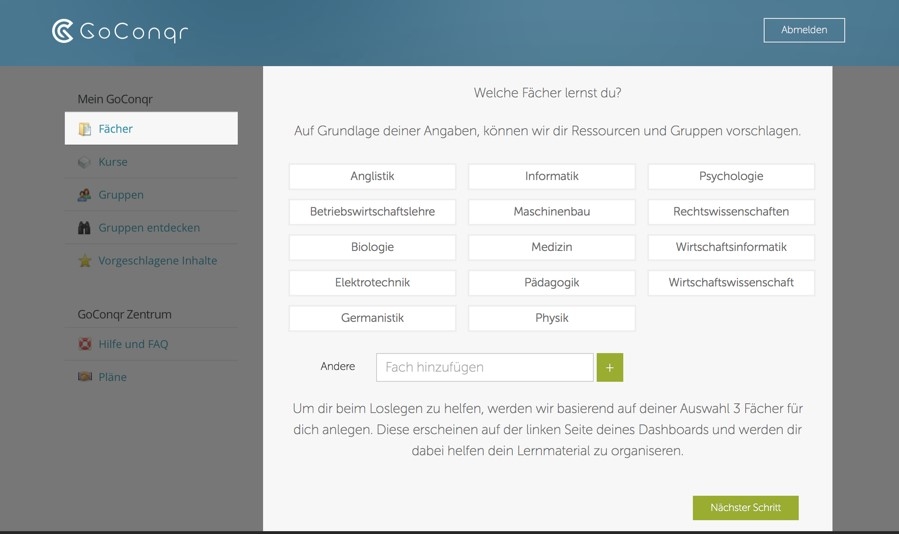Choose Psychologie as a subject
Screen dimensions: 899x534
[x=730, y=176]
